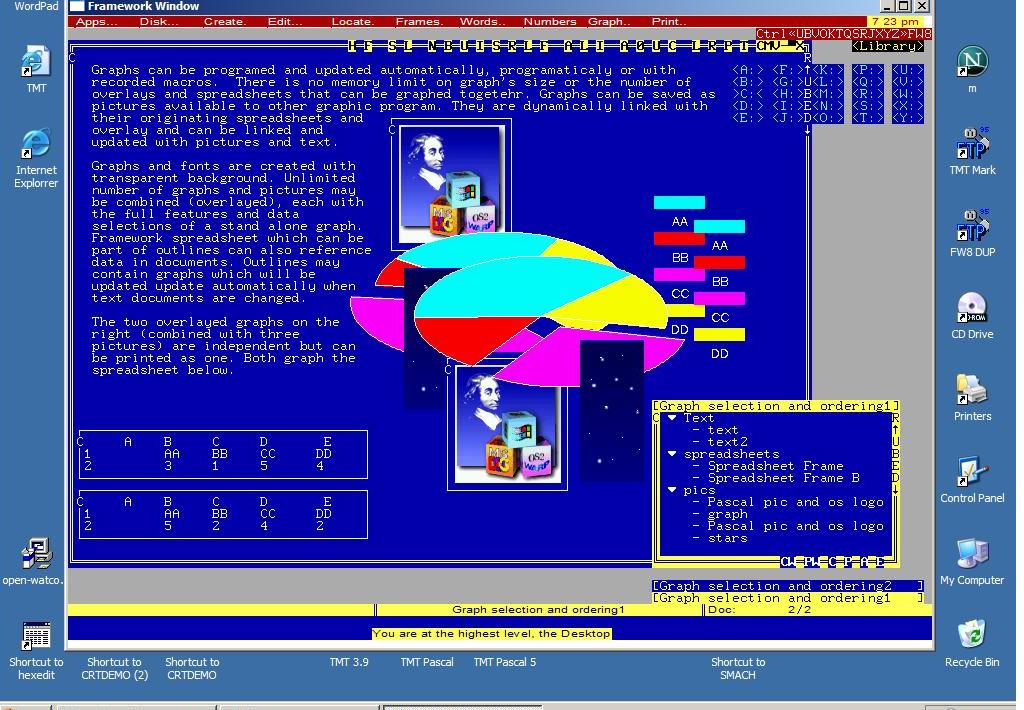This screenshot has height=710, width=1024.
Task: Click the cyan AA legend swatch
Action: tap(679, 203)
